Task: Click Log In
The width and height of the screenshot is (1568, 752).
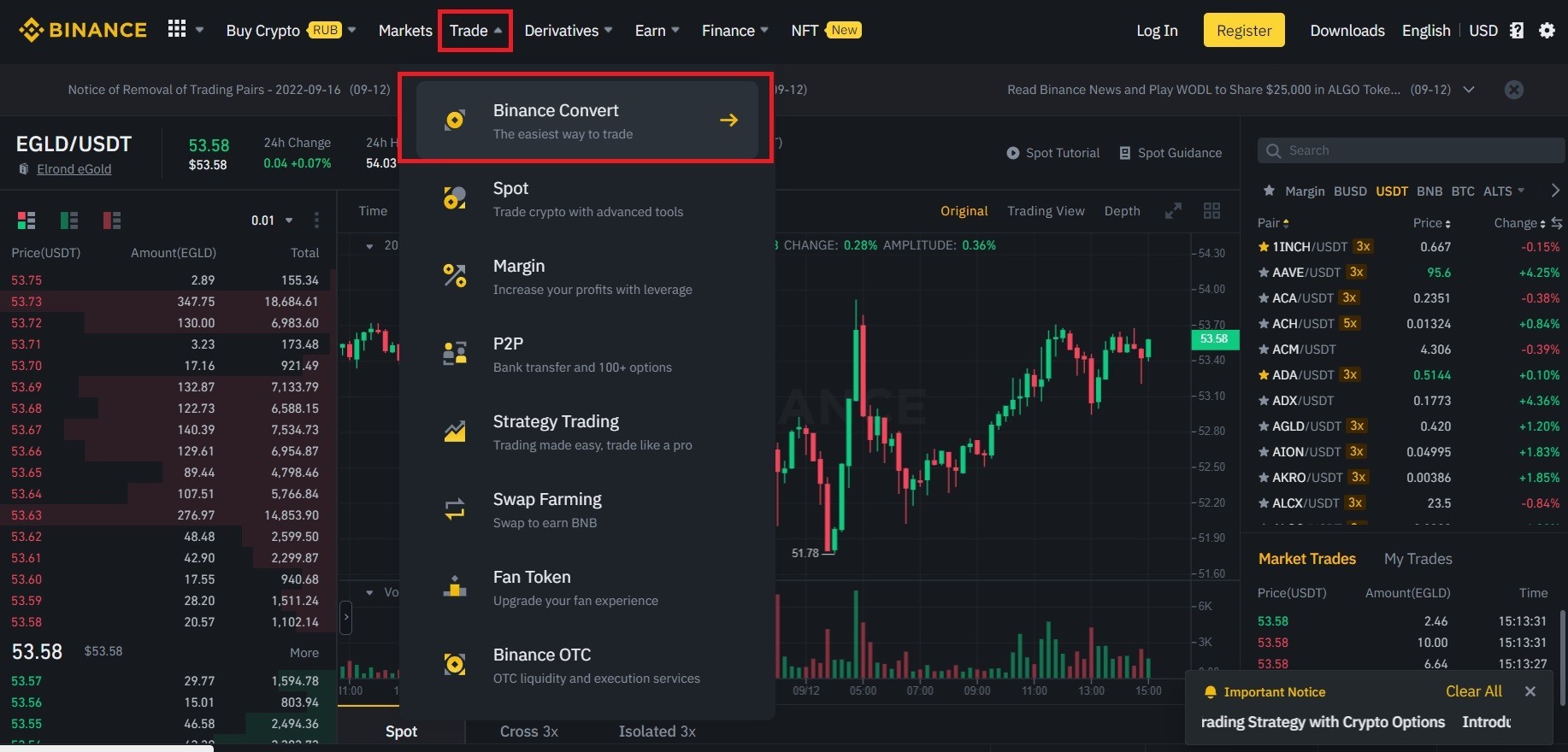Action: (x=1157, y=31)
